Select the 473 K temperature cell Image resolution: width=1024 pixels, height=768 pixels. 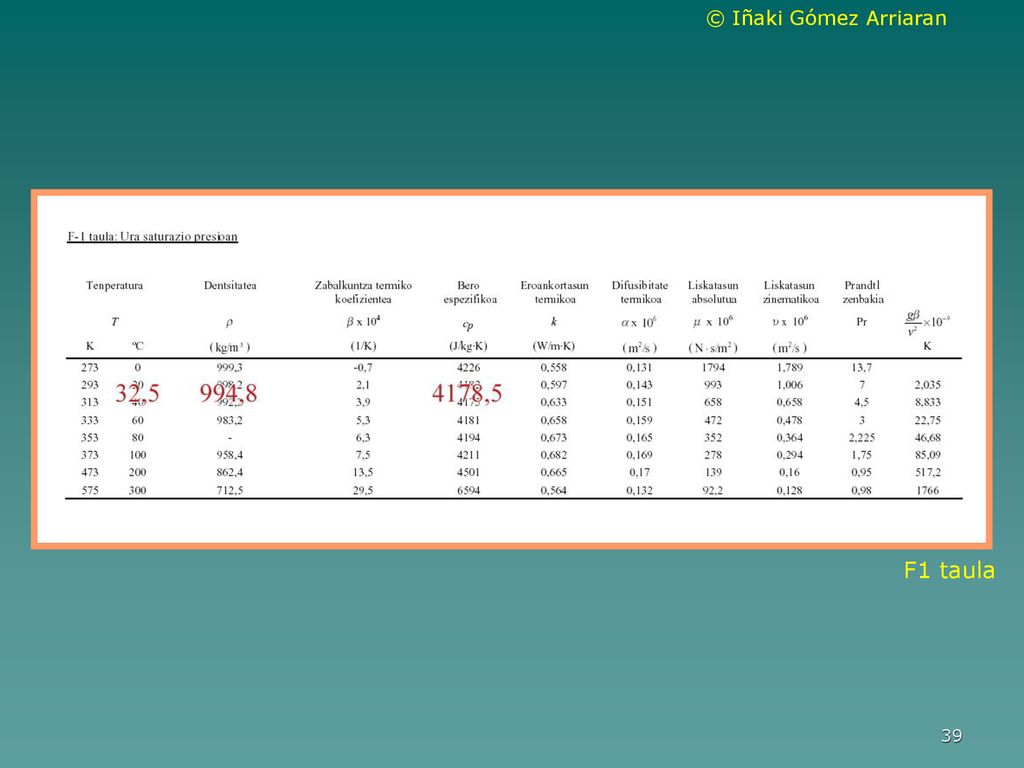pos(89,472)
